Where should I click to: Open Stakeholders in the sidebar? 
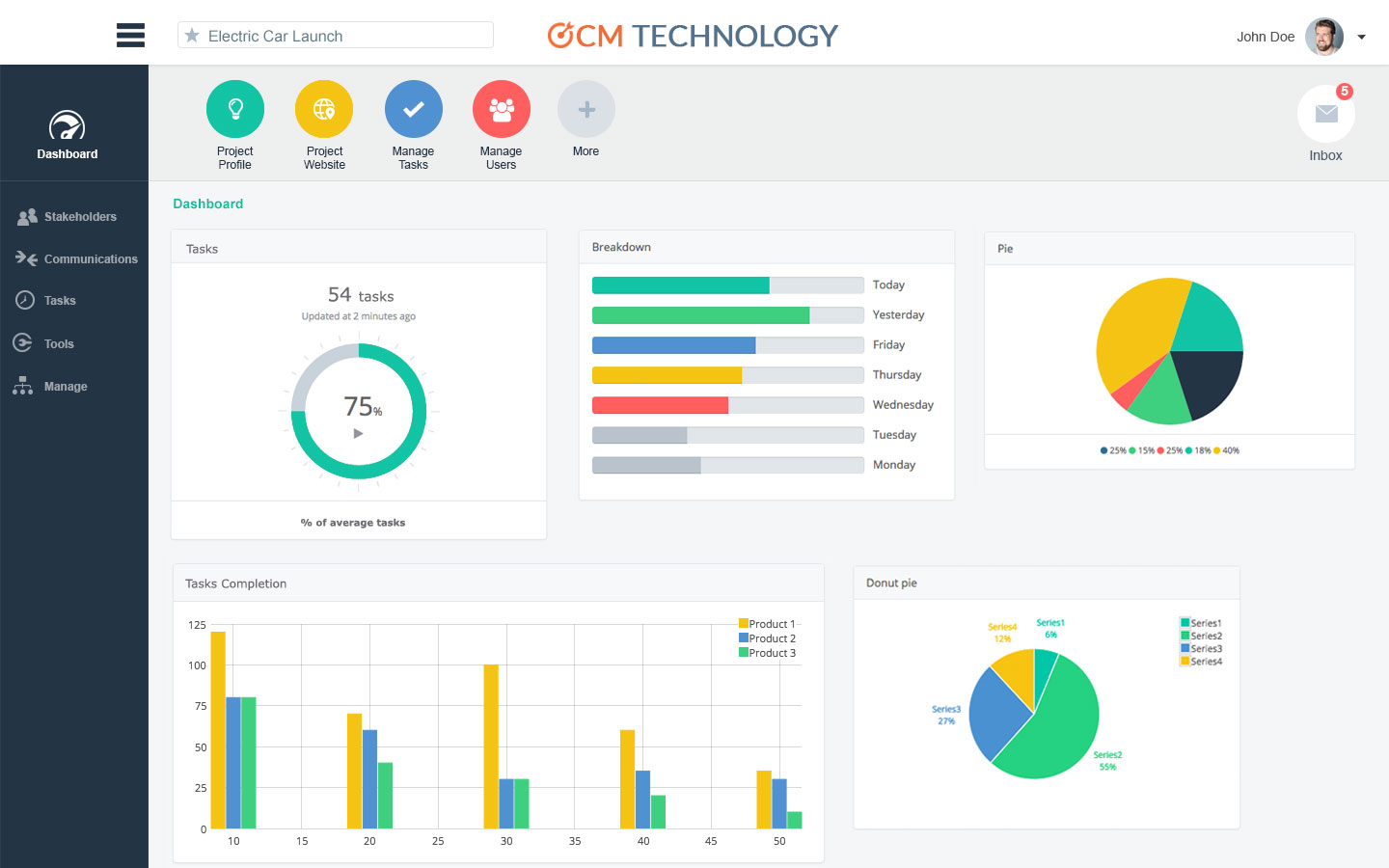80,217
